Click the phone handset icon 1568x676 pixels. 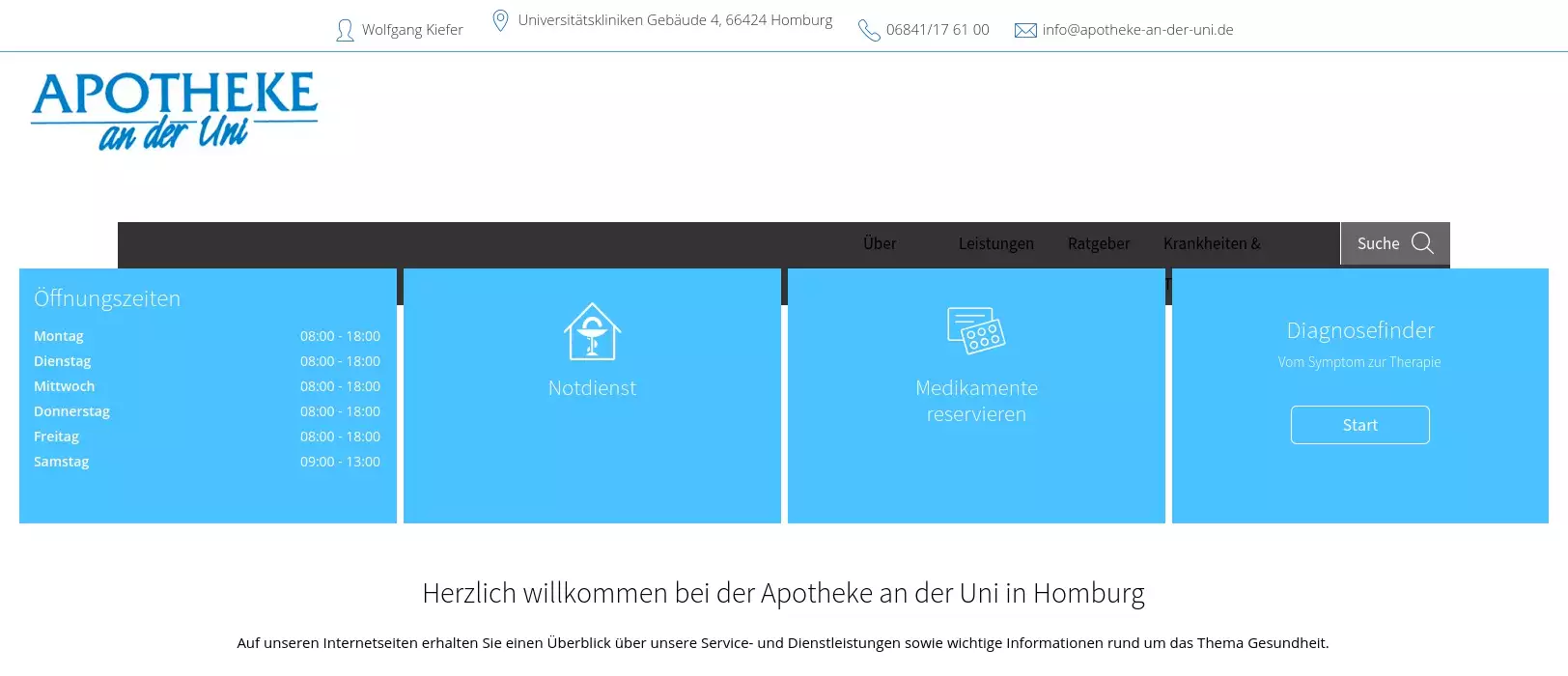869,31
